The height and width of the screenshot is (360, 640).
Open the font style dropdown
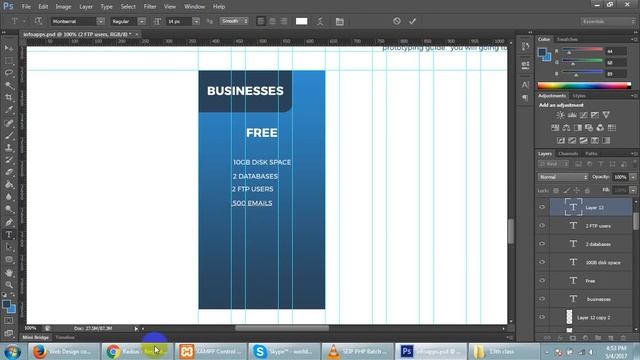tap(142, 21)
